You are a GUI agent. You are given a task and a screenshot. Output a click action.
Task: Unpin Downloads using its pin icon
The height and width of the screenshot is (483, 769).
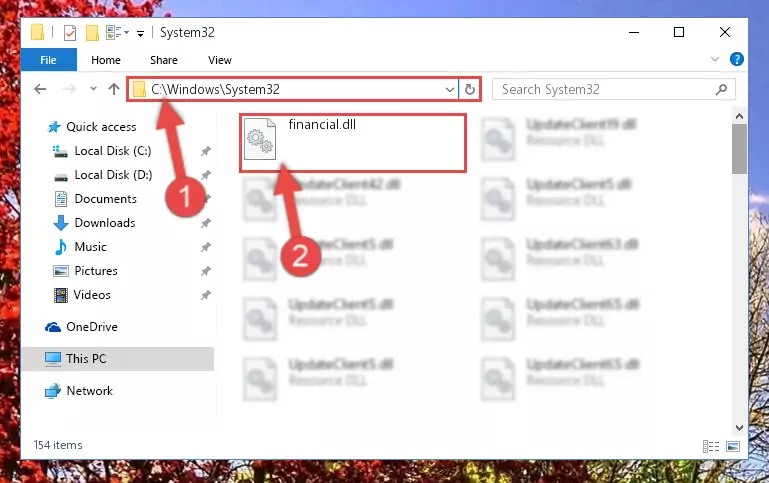coord(205,223)
